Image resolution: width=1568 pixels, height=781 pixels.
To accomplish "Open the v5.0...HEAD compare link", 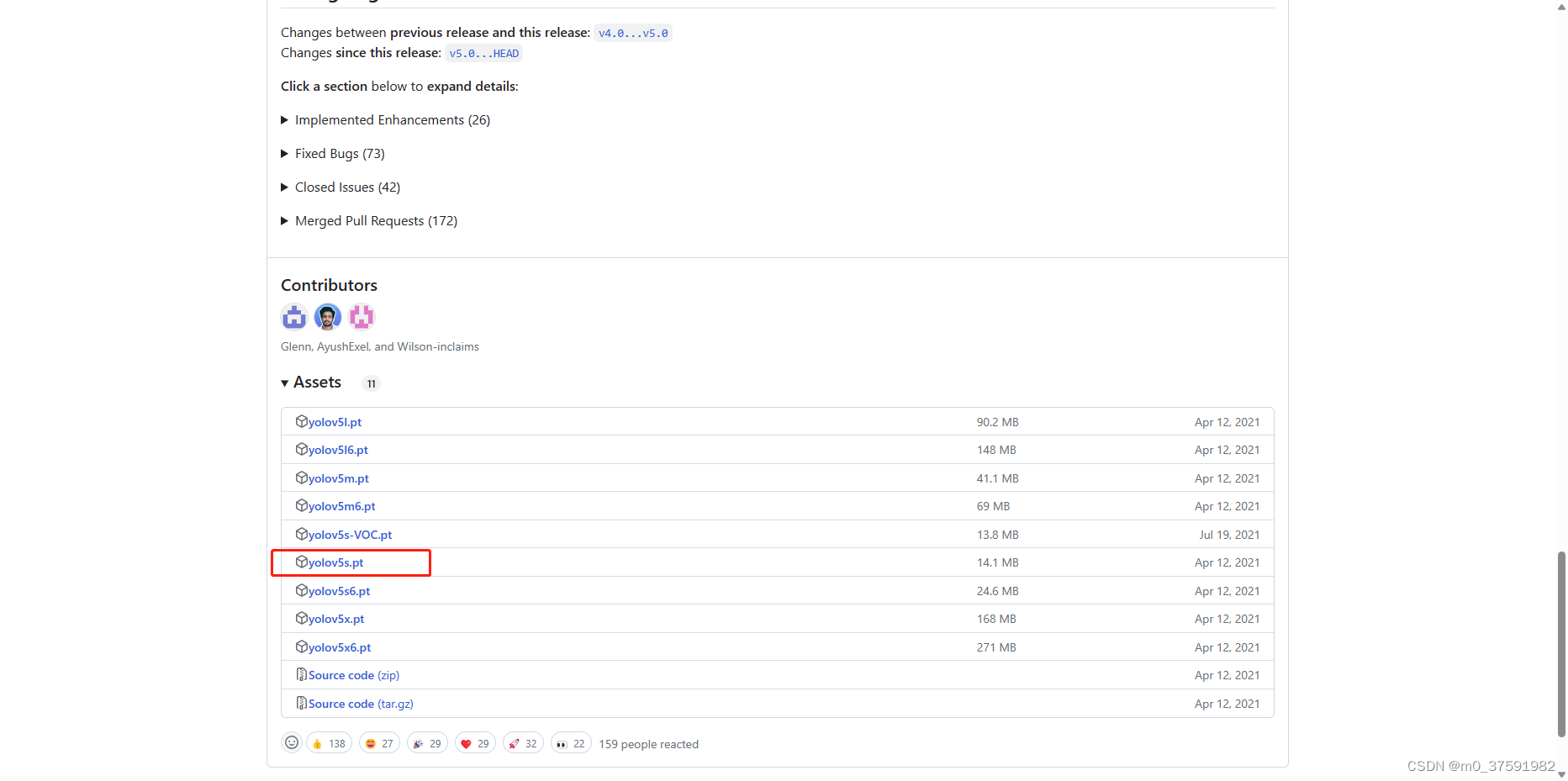I will [483, 53].
